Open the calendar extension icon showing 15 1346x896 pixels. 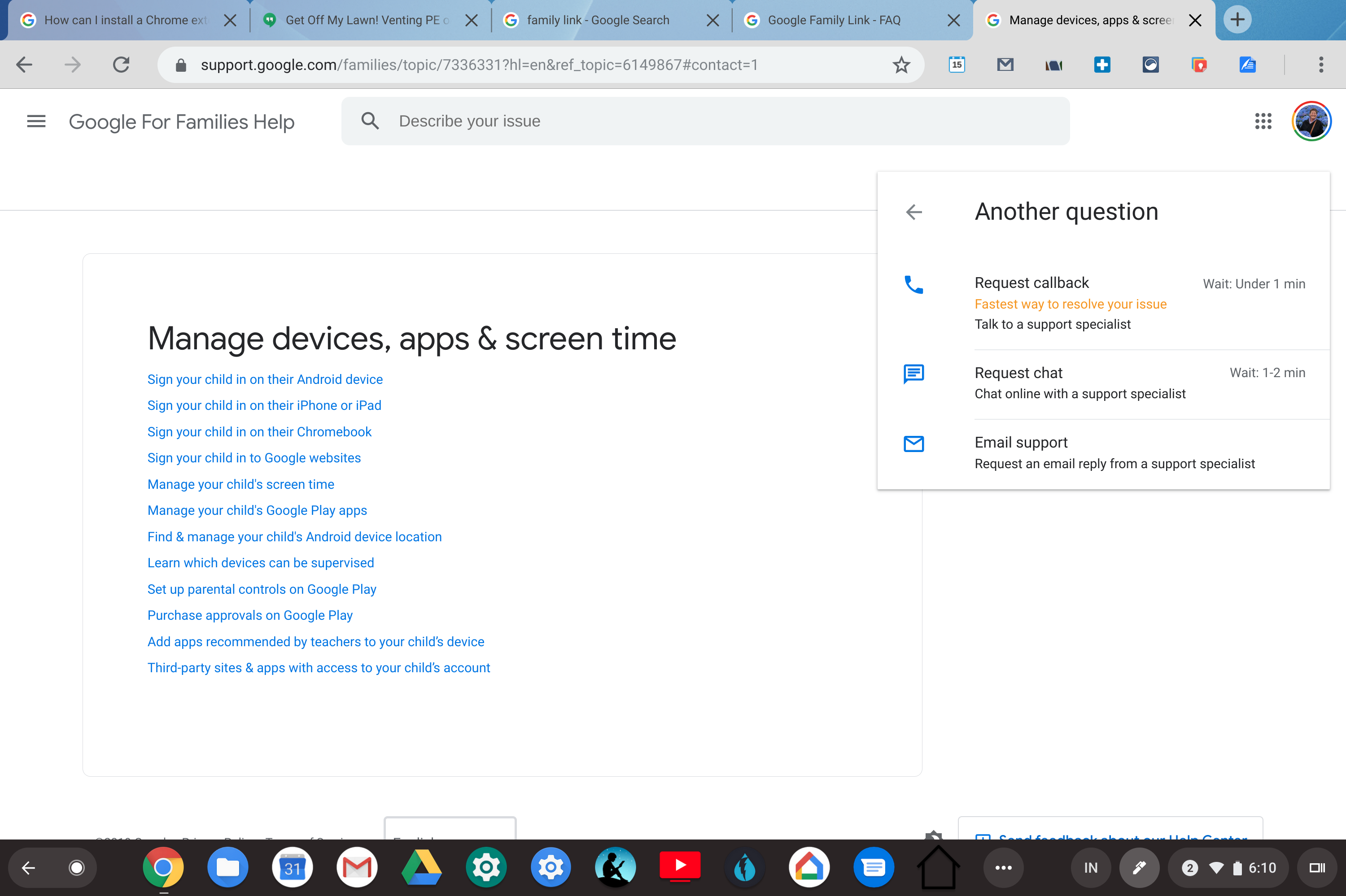(x=957, y=65)
